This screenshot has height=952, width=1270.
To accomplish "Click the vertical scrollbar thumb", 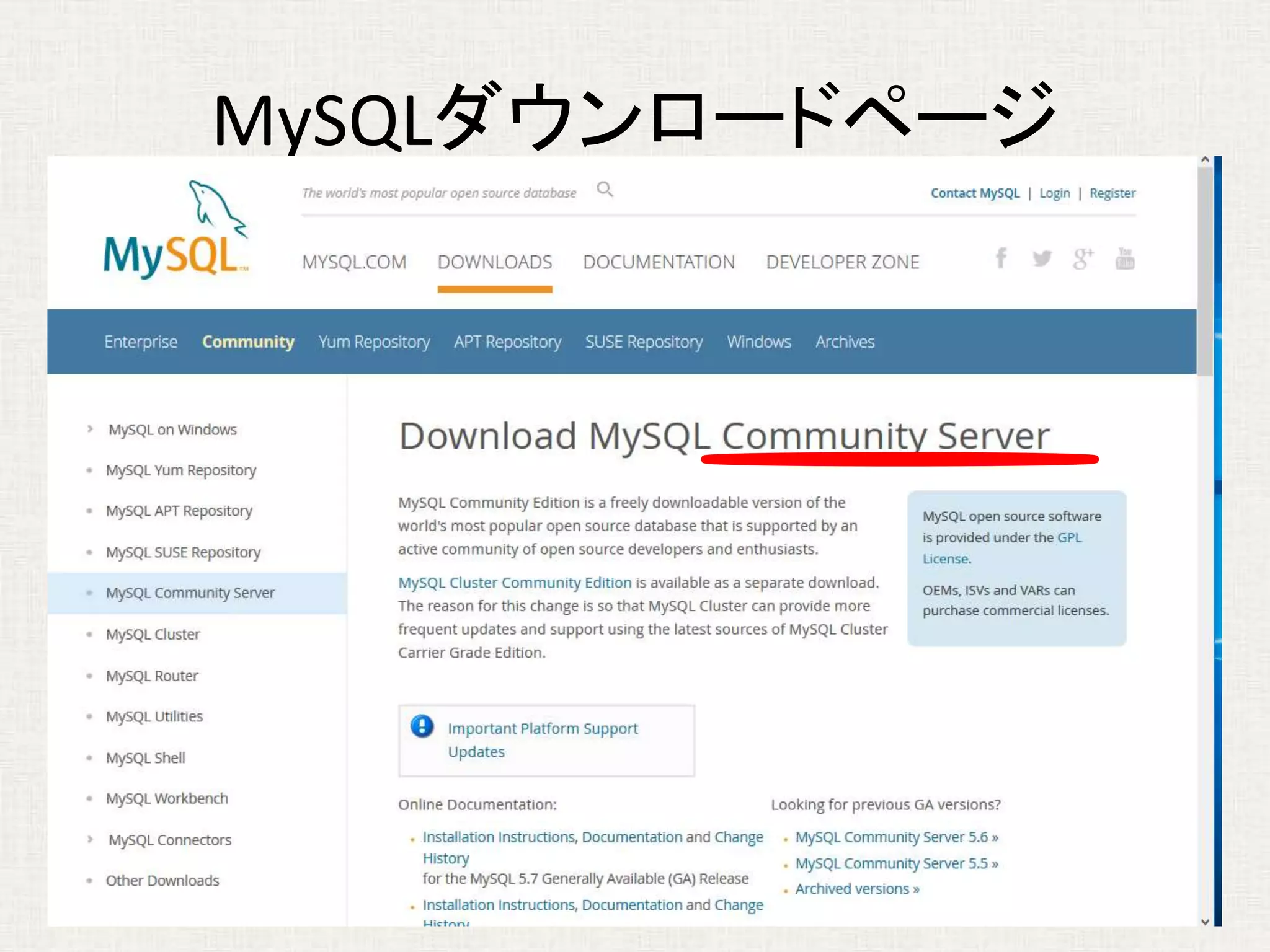I will (1205, 271).
